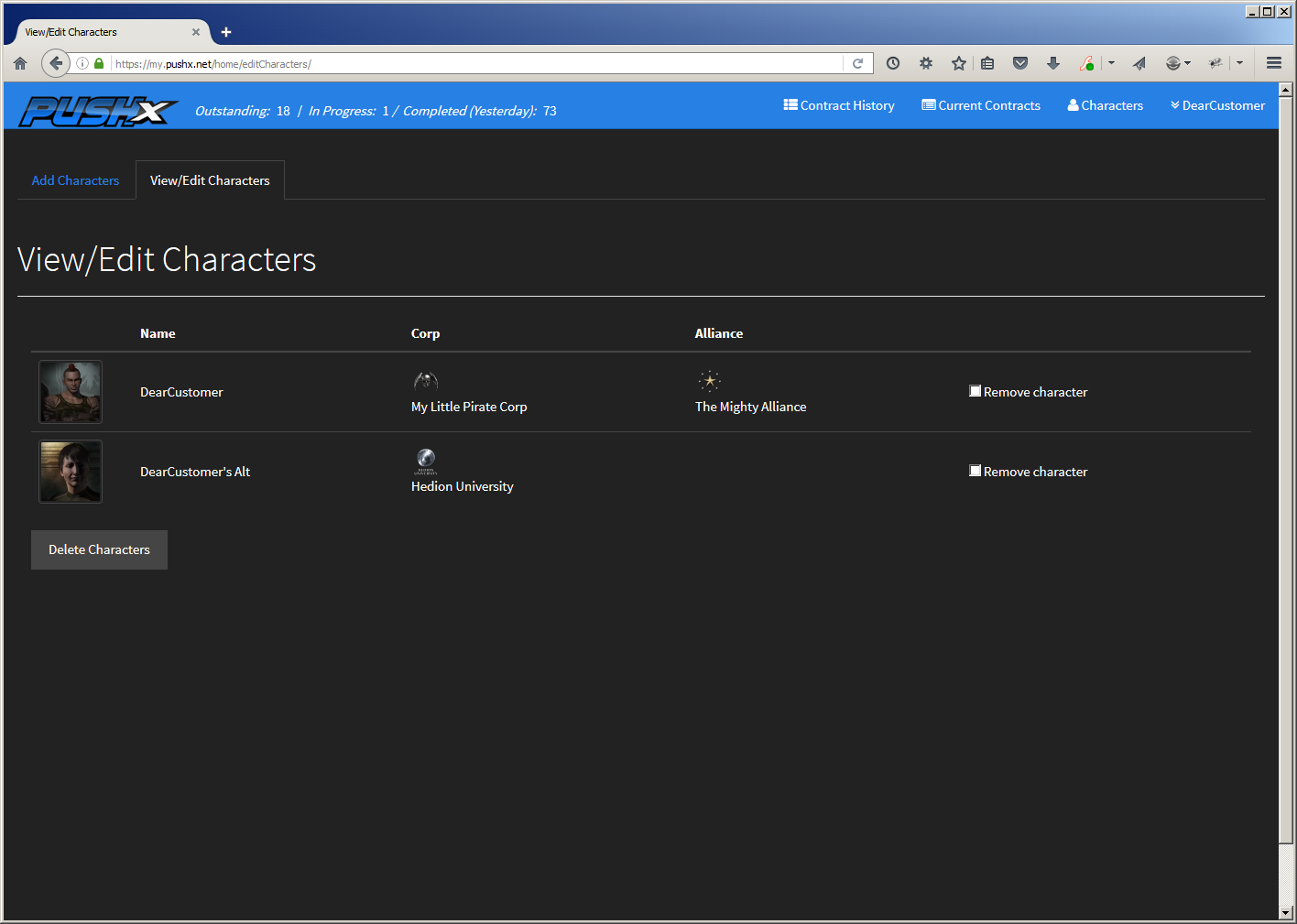Check Remove character for DearCustomer

click(x=975, y=391)
